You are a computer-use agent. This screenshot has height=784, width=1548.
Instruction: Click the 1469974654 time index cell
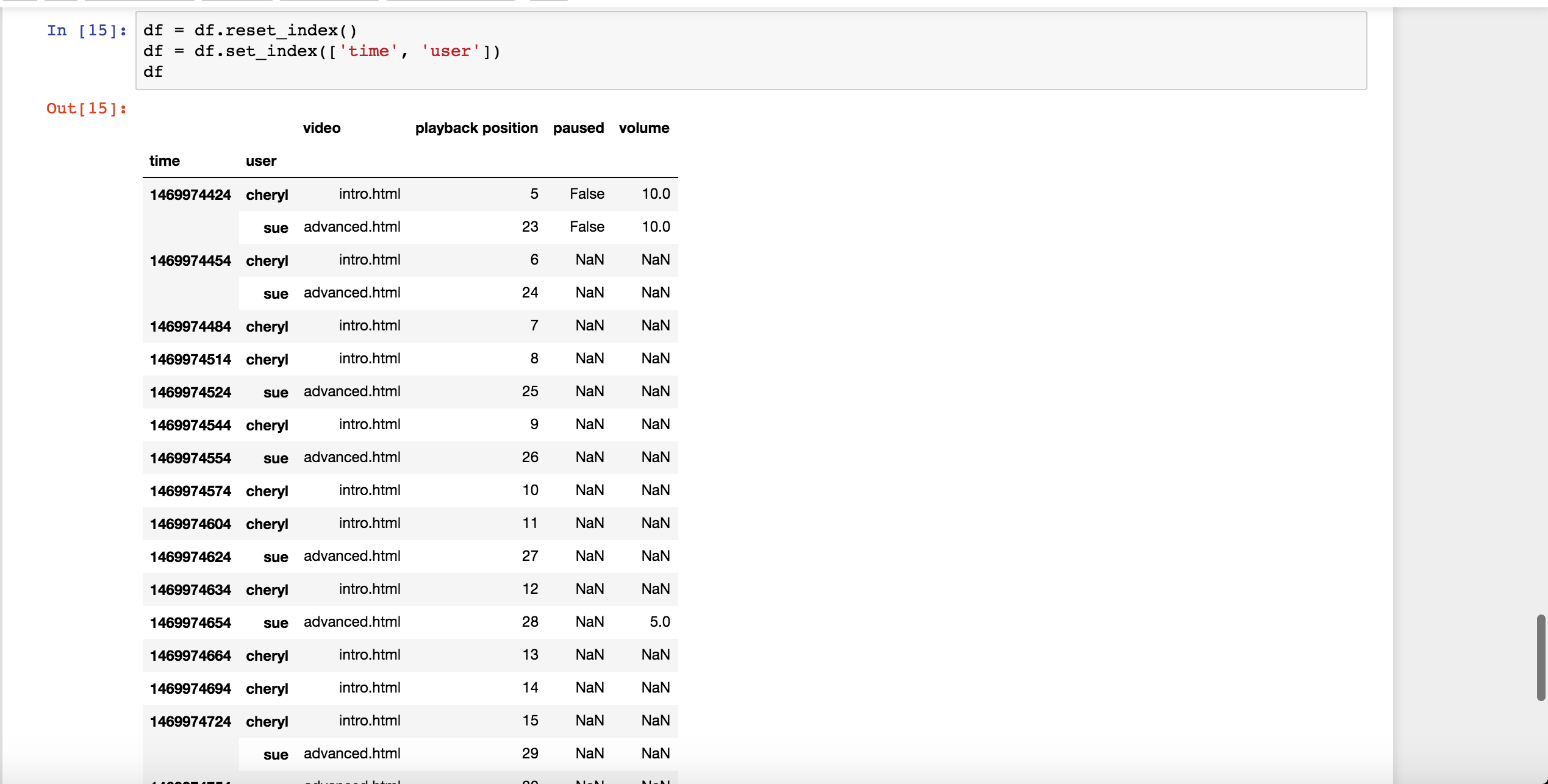click(x=190, y=623)
